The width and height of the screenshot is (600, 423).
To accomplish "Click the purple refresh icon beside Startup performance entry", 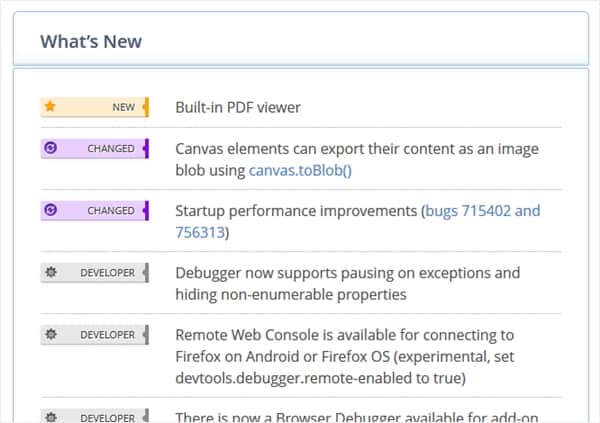I will pyautogui.click(x=51, y=210).
